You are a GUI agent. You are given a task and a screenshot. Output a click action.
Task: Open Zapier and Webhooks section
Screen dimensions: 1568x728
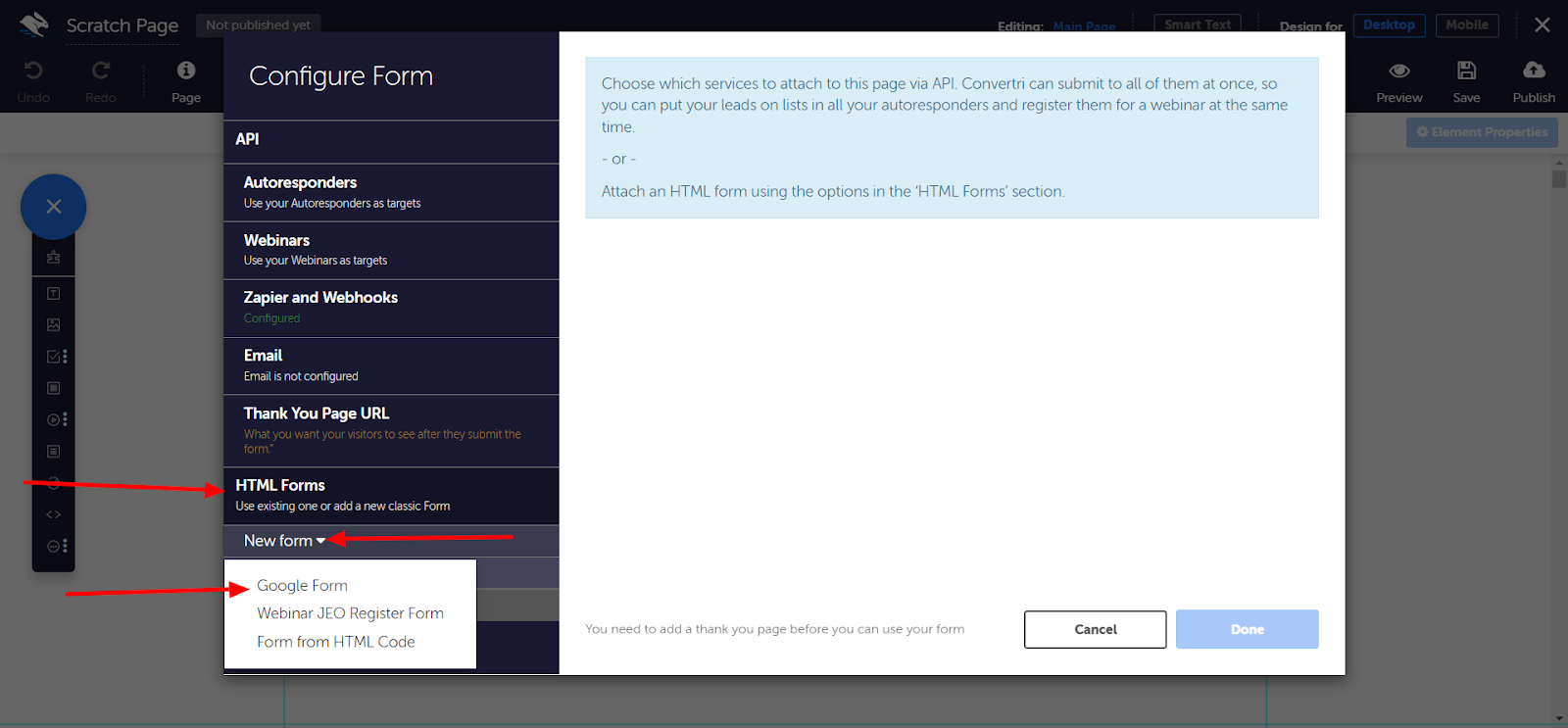pyautogui.click(x=391, y=308)
